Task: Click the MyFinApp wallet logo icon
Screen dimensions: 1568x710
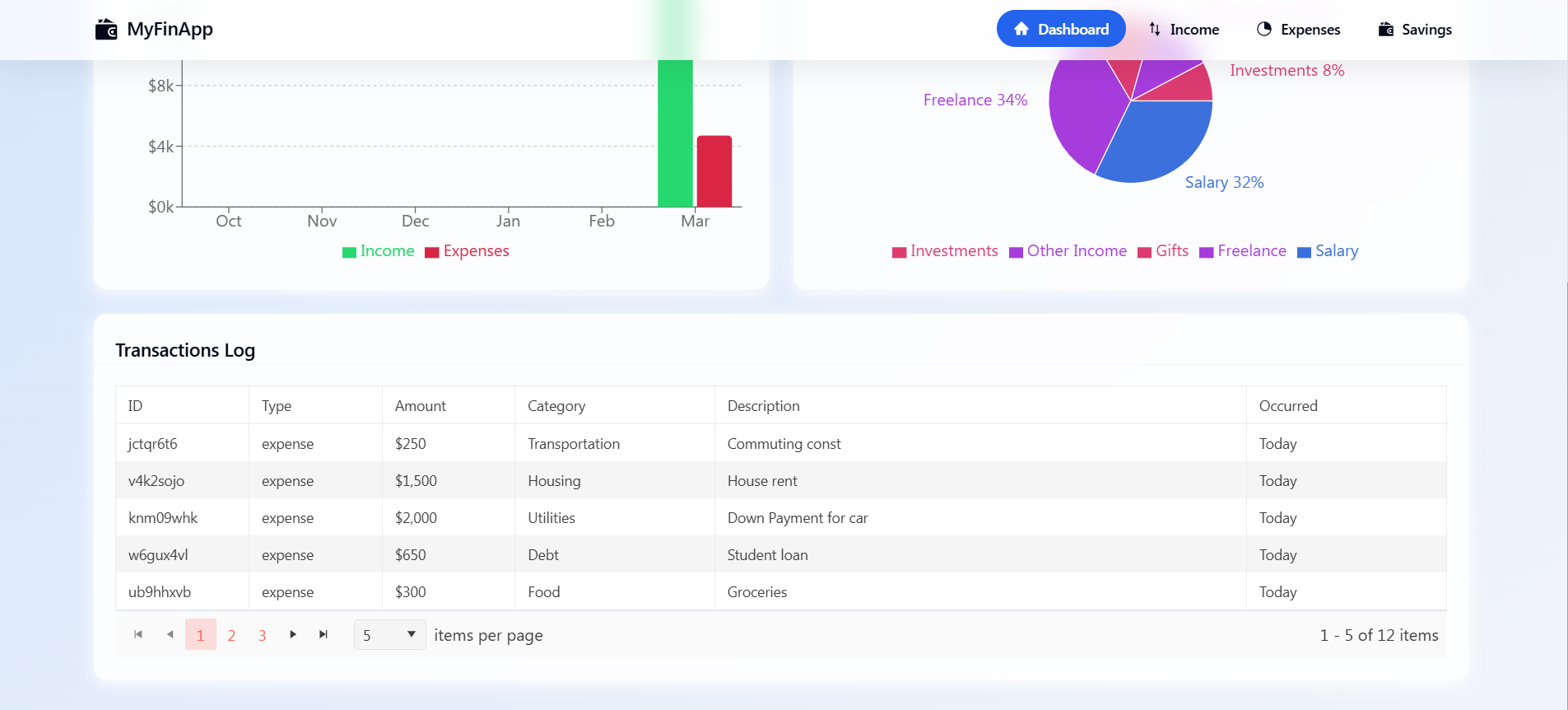Action: pos(106,30)
